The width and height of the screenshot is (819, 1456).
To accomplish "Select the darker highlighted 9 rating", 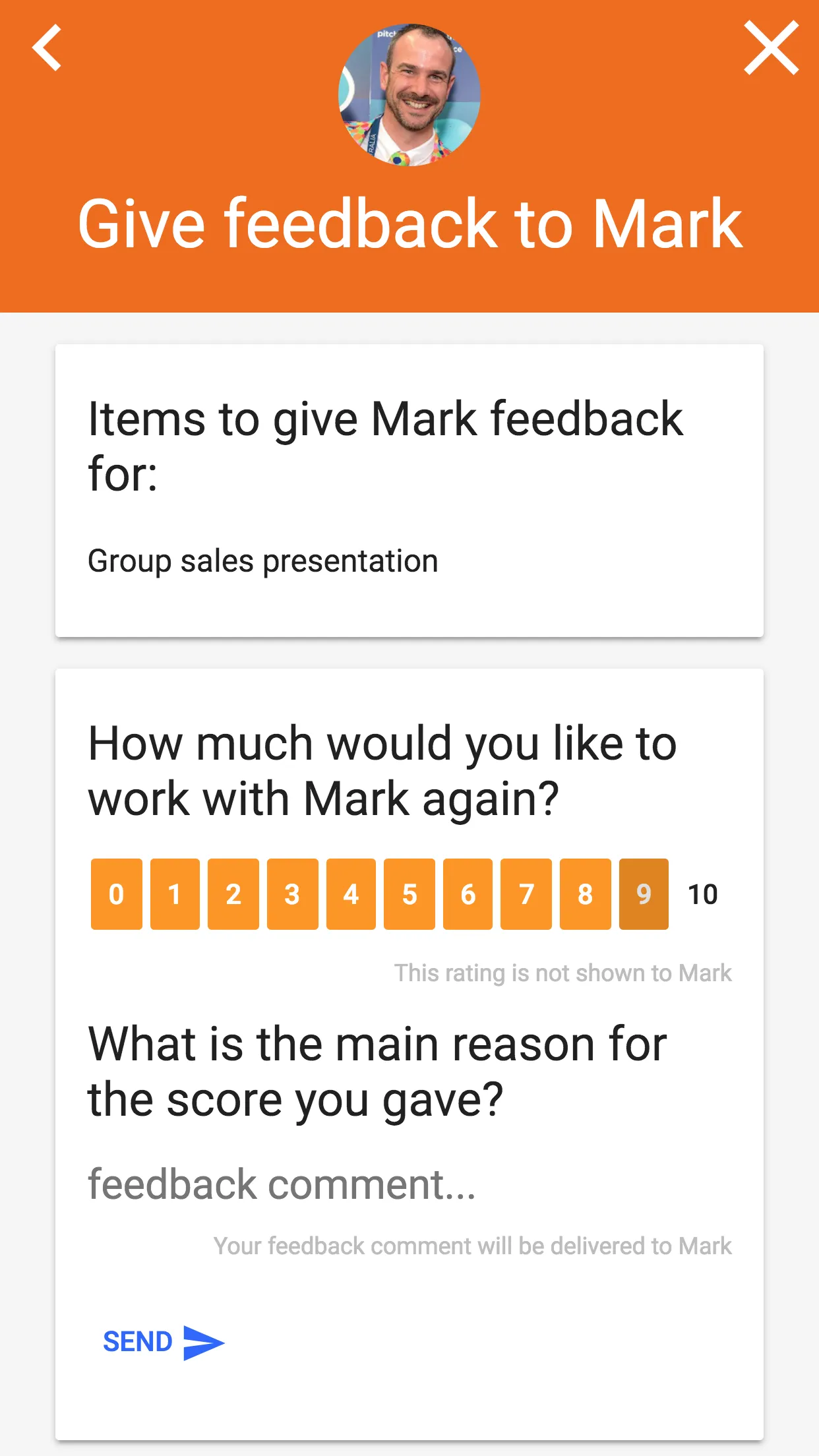I will click(644, 894).
